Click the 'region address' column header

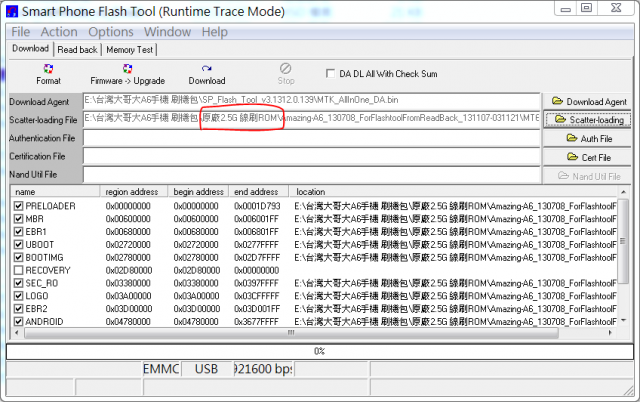point(134,191)
